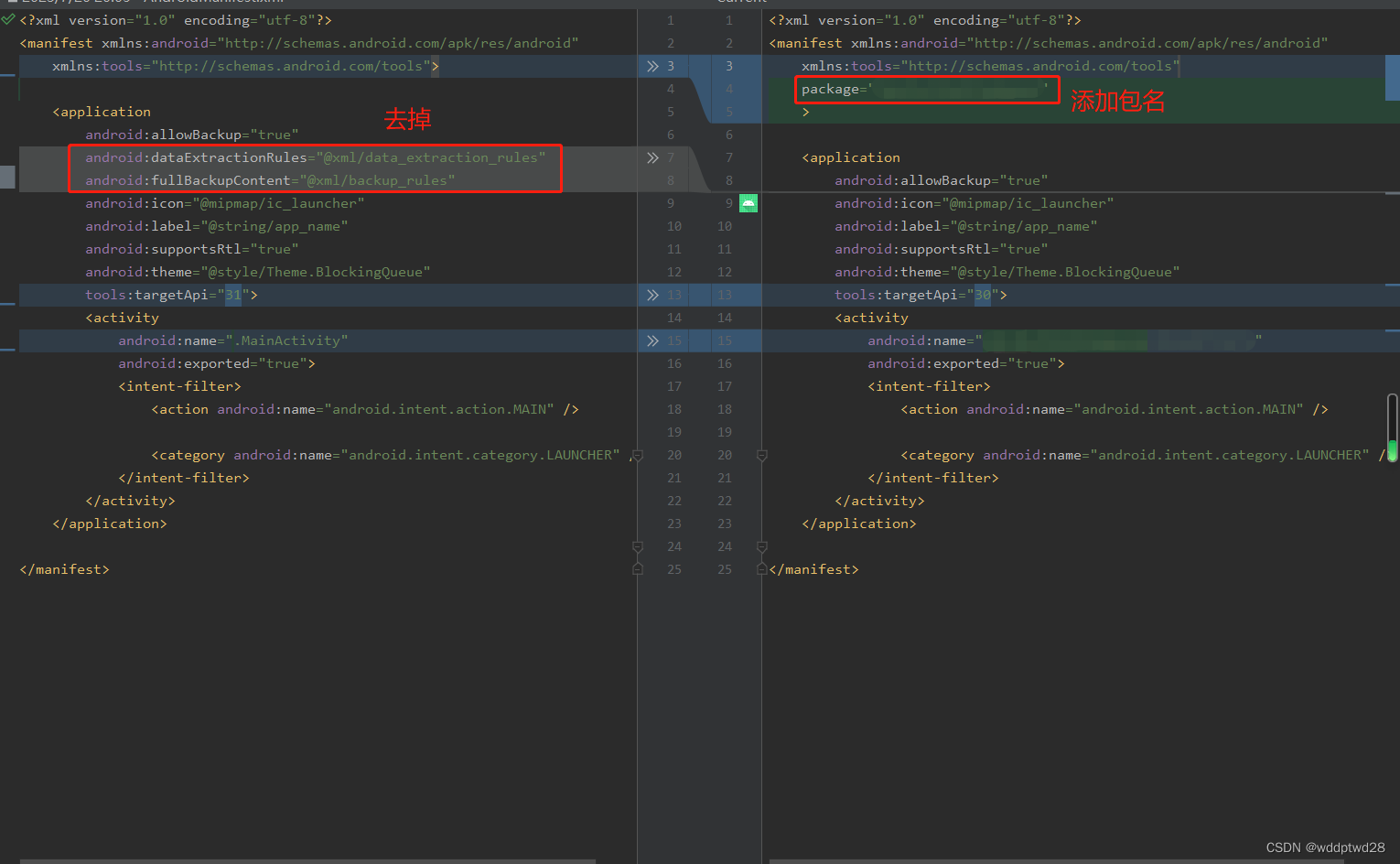Click the right pane vertical scrollbar thumb
This screenshot has height=864, width=1400.
[1393, 427]
